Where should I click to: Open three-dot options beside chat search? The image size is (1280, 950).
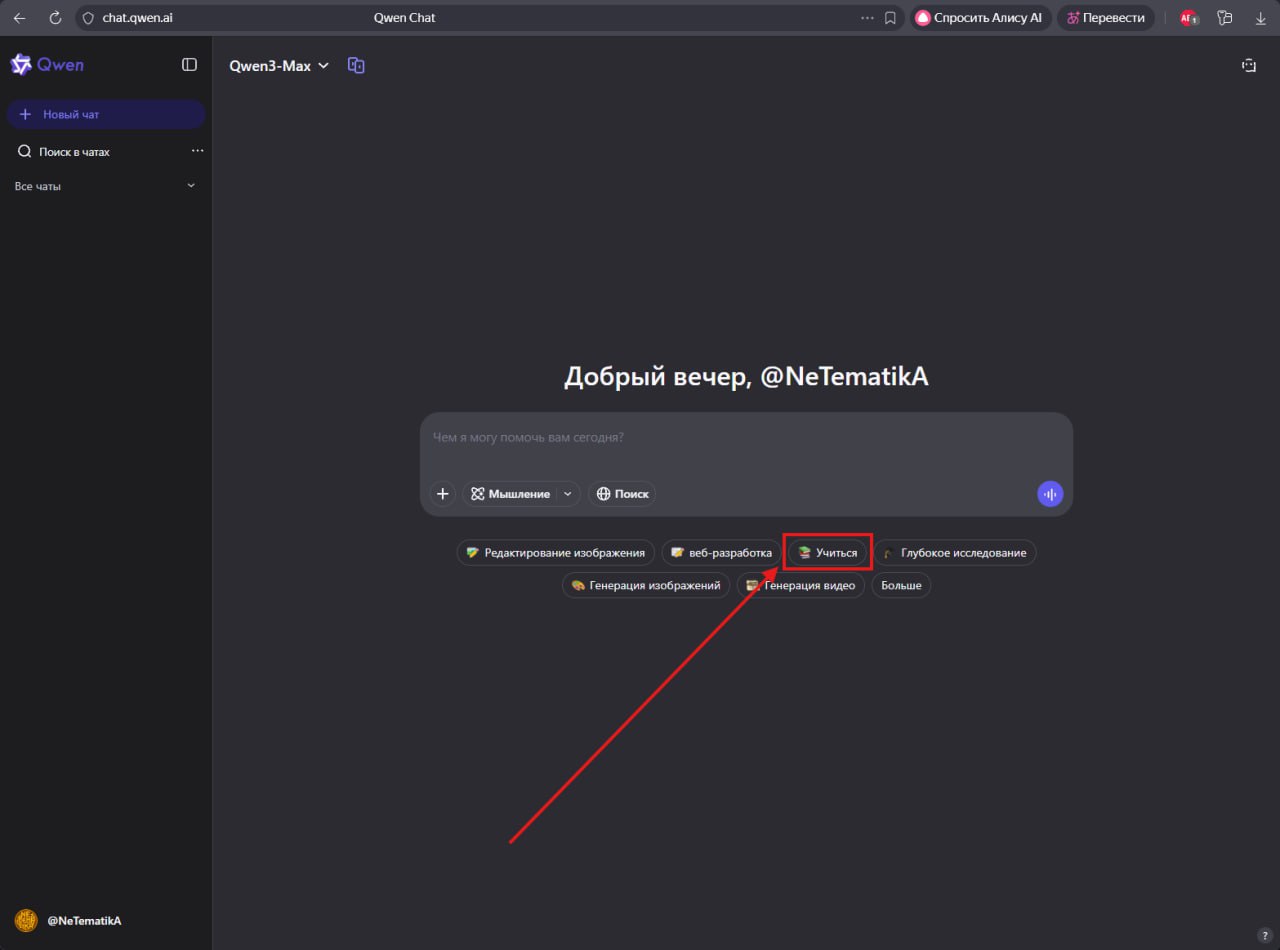tap(197, 151)
